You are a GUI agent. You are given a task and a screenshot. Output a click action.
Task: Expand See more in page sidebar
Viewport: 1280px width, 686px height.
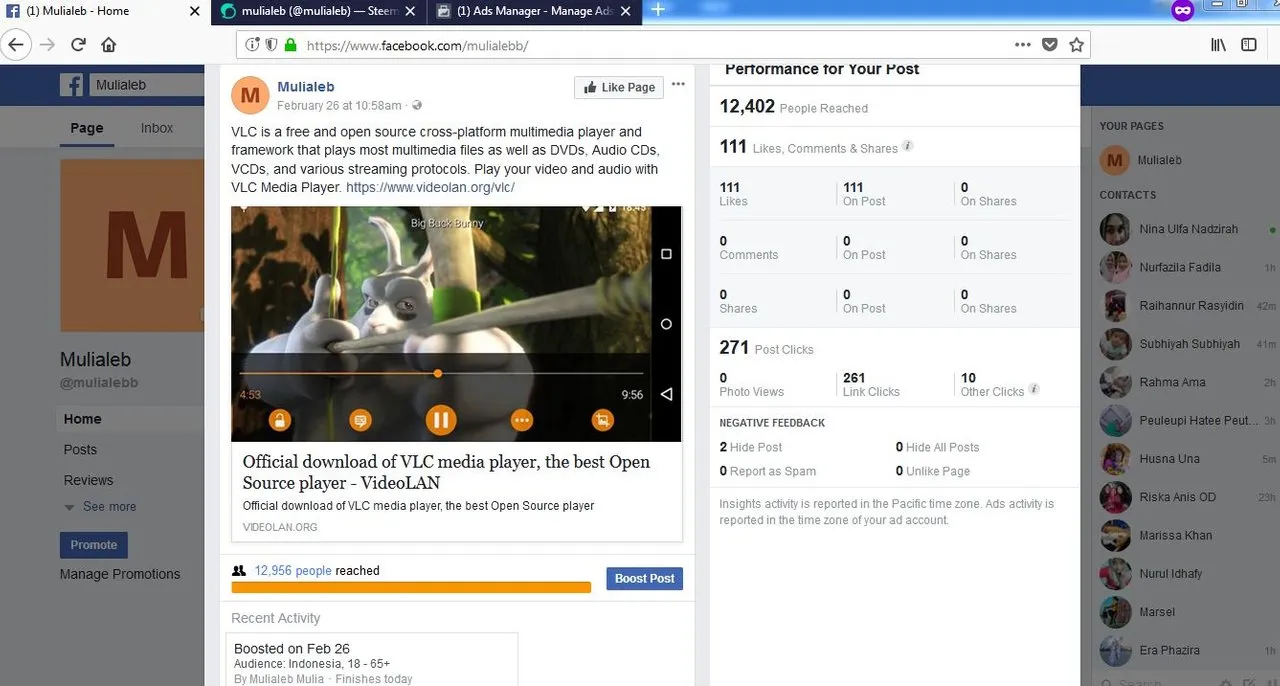[x=100, y=507]
